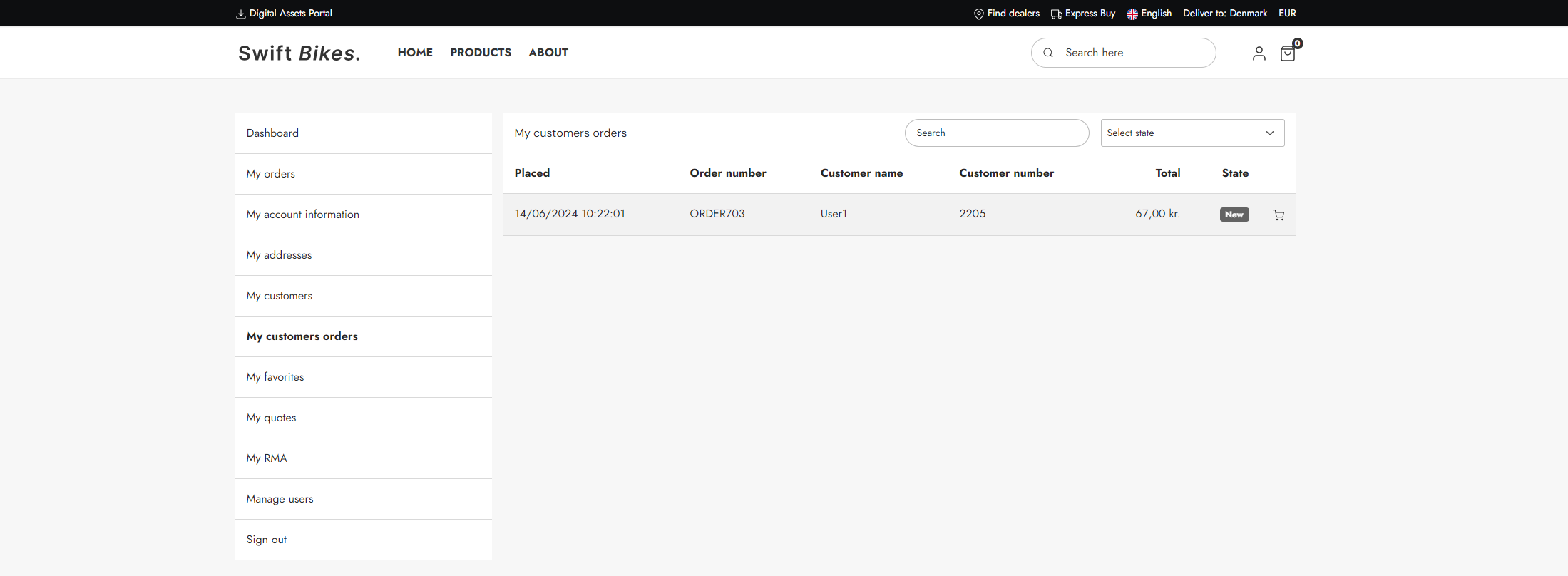Click the magnifier icon in site search
This screenshot has width=1568, height=576.
(1048, 53)
